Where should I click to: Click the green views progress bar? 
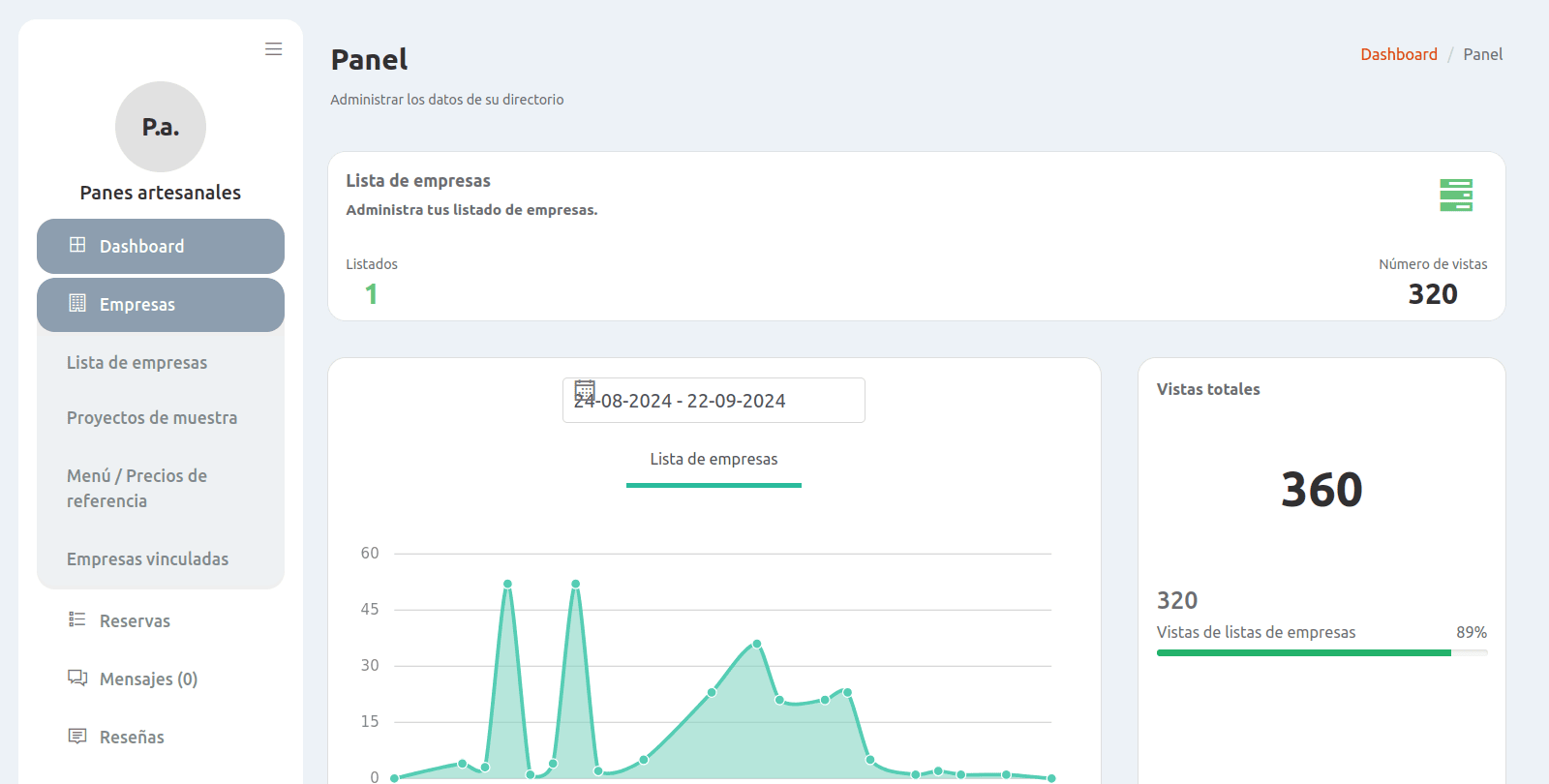tap(1321, 653)
